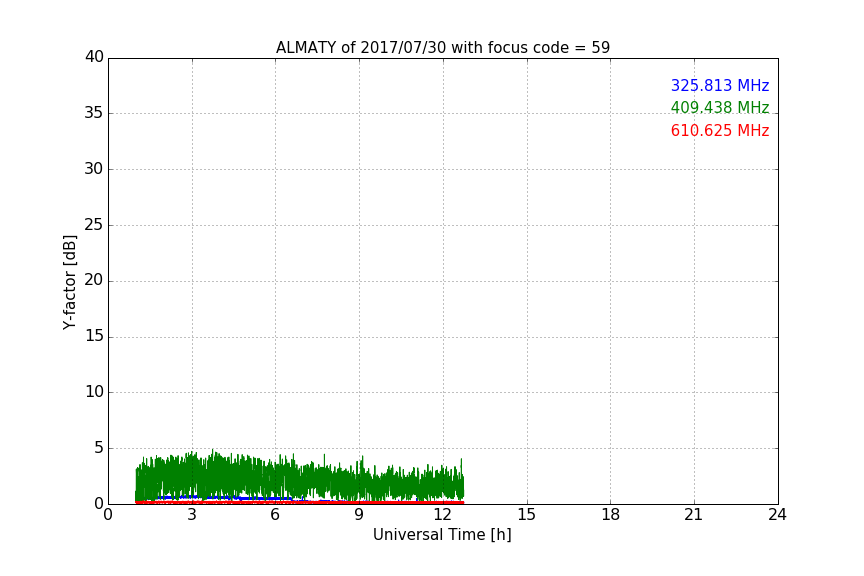Viewport: 864px width, 576px height.
Task: Click y-axis tick label 10
Action: coord(94,392)
